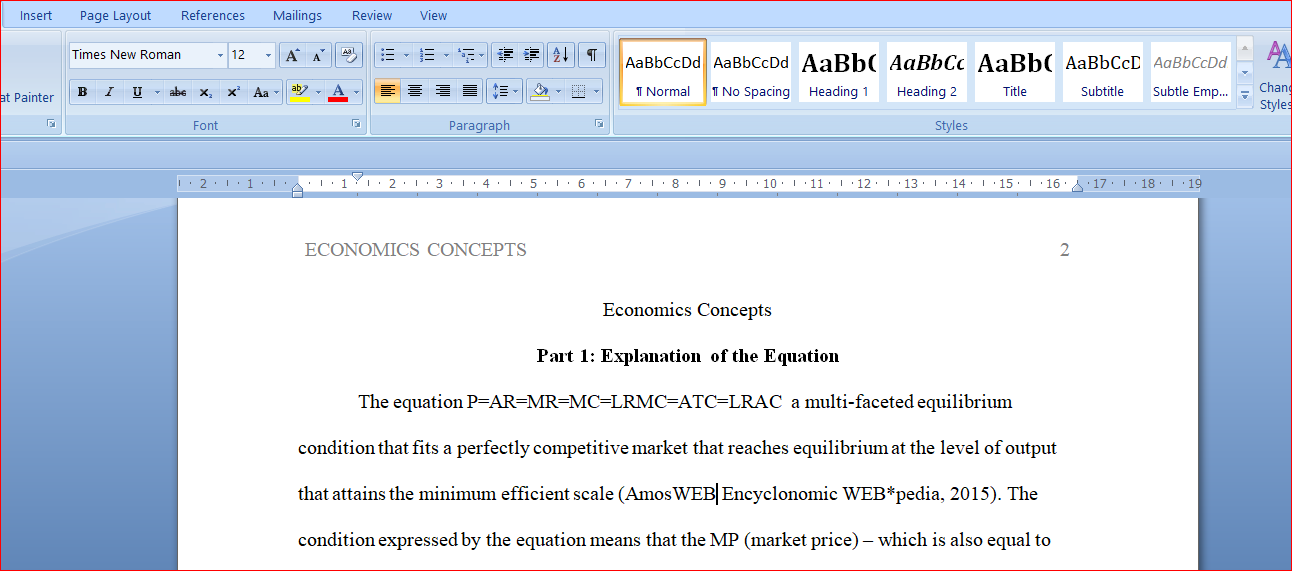Click the Bullets list icon
This screenshot has width=1292, height=571.
(388, 55)
